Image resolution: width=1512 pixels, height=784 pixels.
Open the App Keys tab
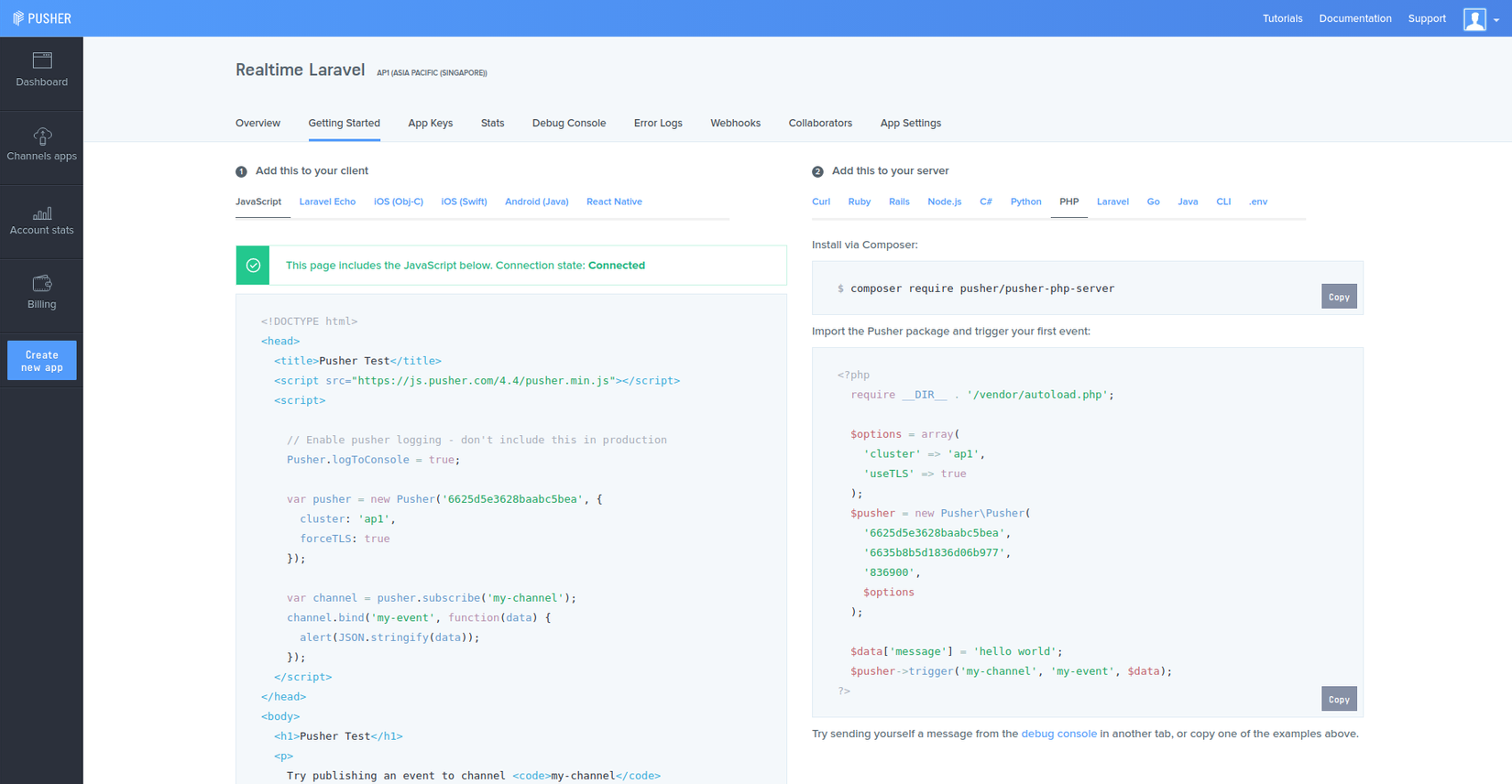(x=431, y=123)
